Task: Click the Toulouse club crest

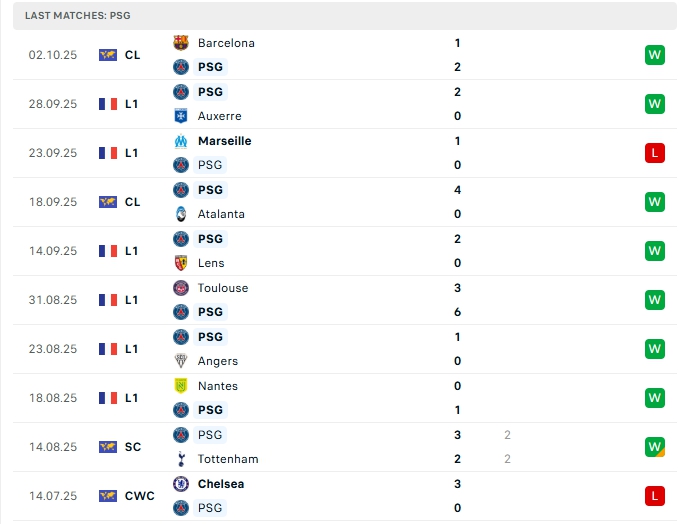Action: pyautogui.click(x=181, y=288)
